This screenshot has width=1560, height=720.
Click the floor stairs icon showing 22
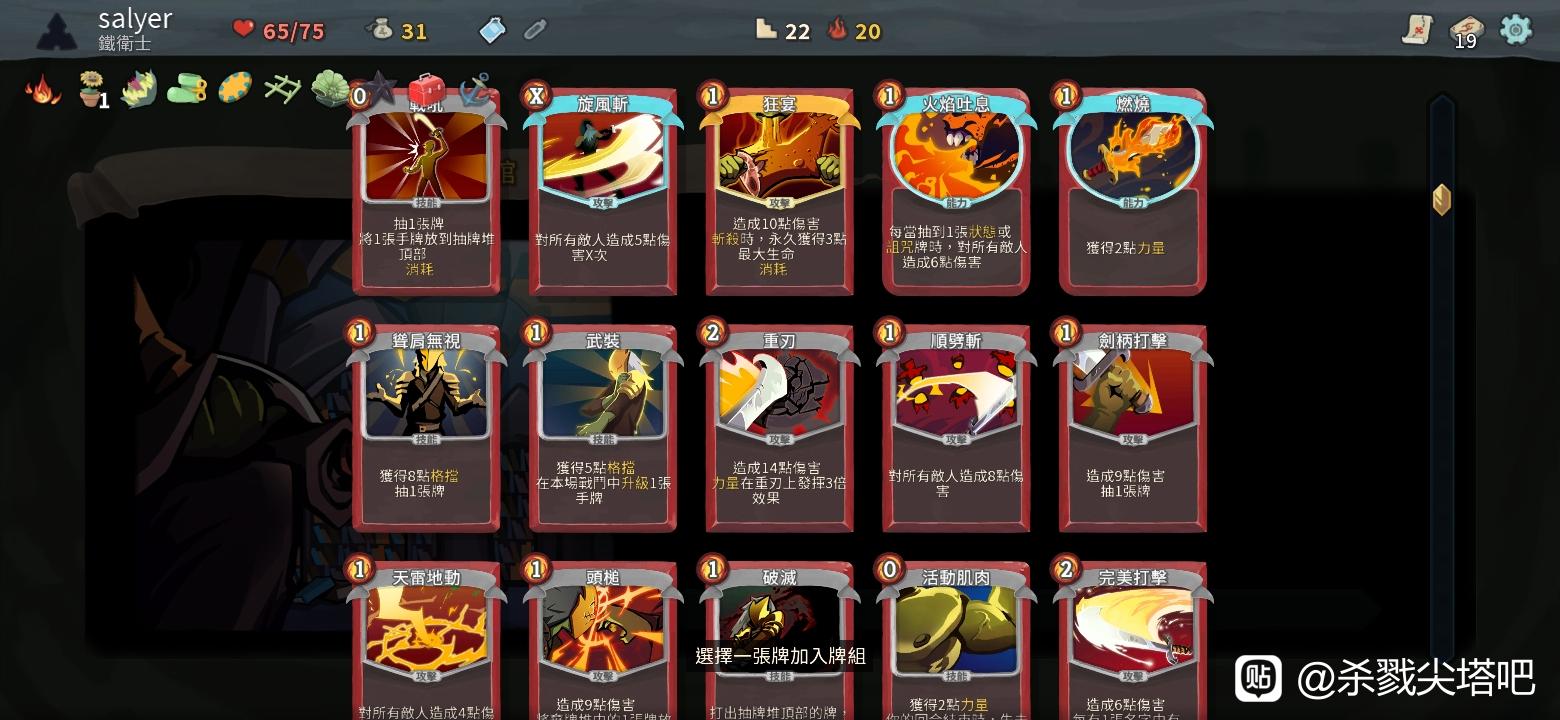[766, 30]
